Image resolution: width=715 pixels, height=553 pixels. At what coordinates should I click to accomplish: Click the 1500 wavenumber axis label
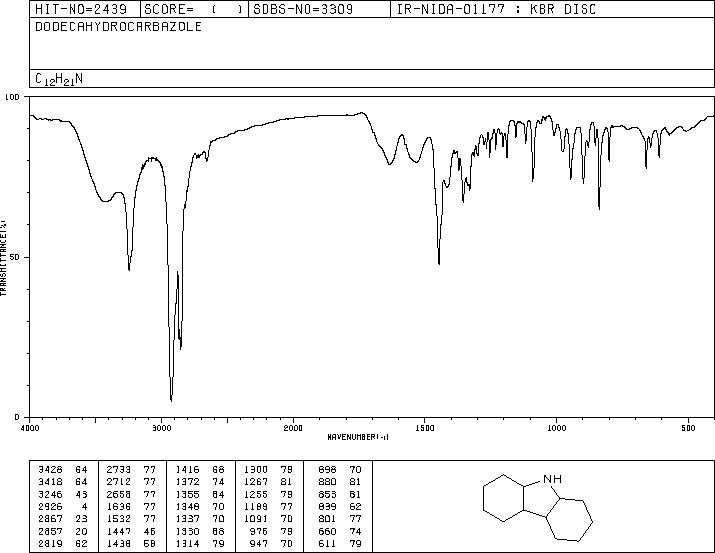425,428
